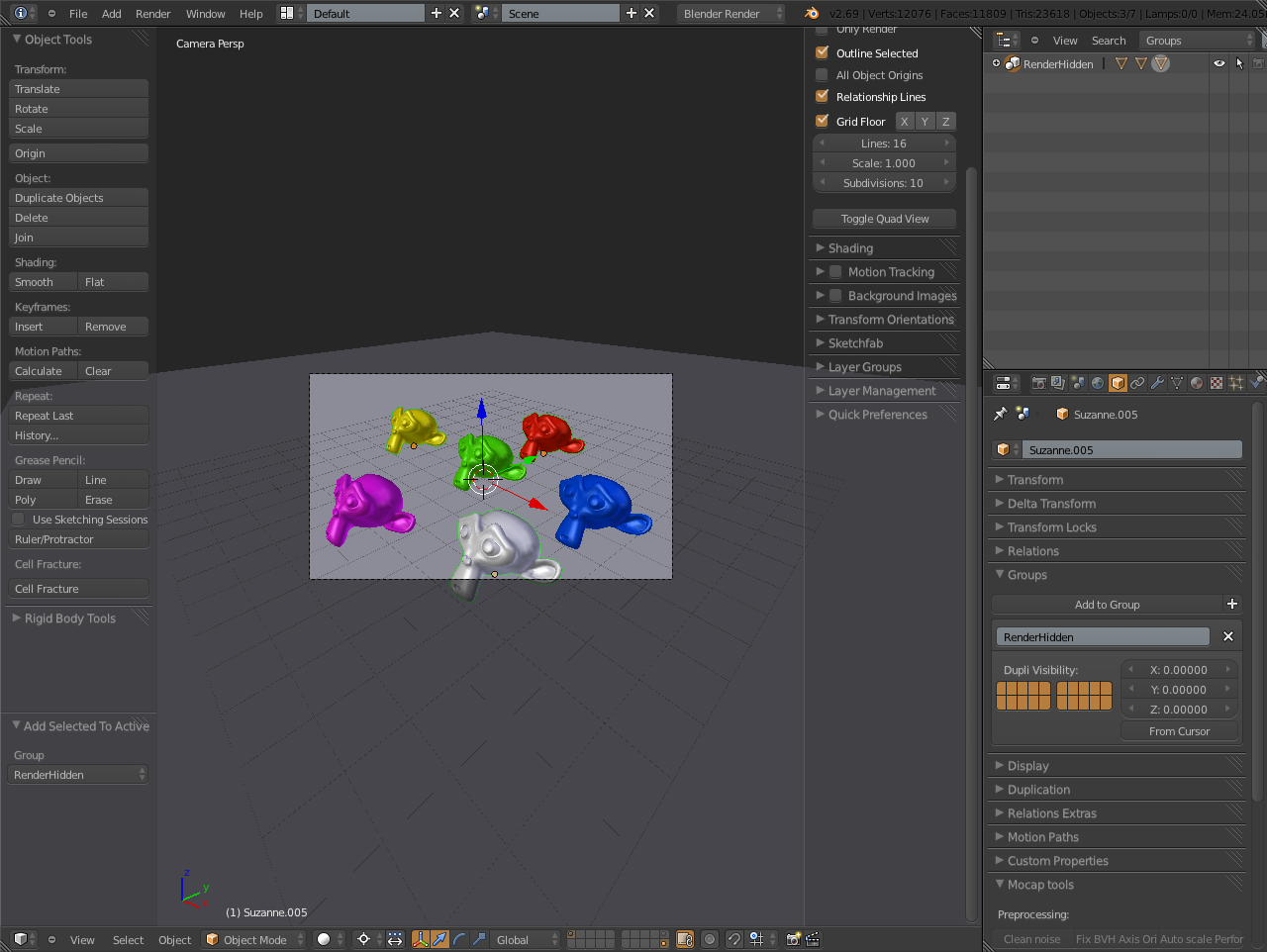
Task: Enable proportional editing circle icon
Action: pyautogui.click(x=710, y=939)
